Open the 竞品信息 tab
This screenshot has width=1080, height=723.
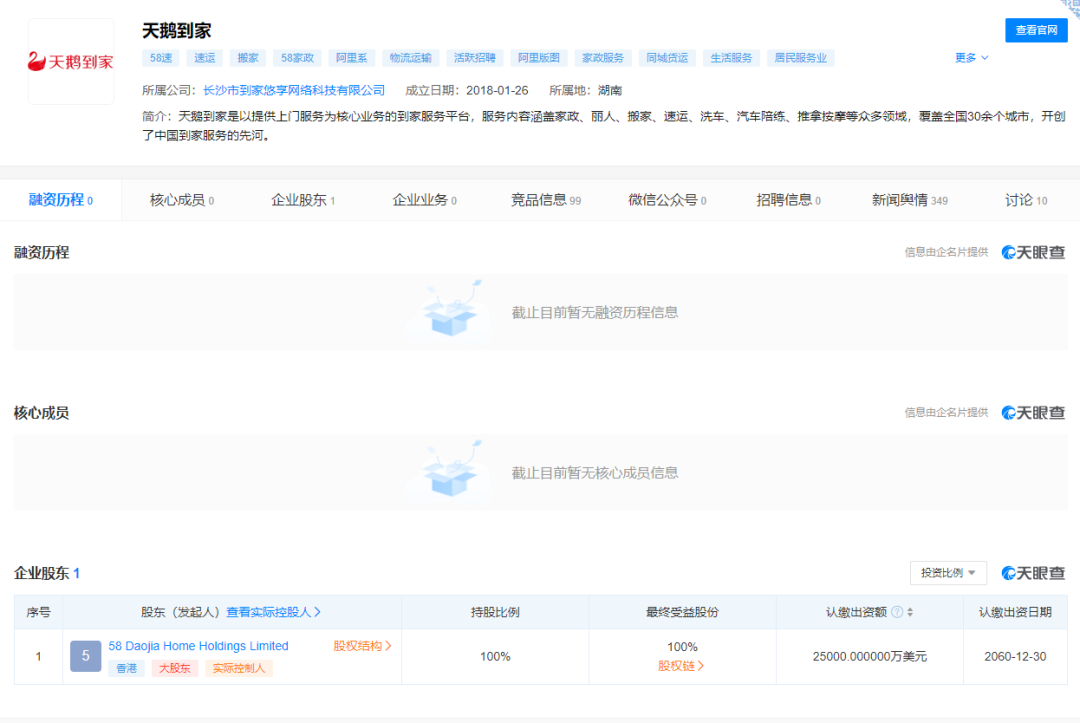point(545,200)
